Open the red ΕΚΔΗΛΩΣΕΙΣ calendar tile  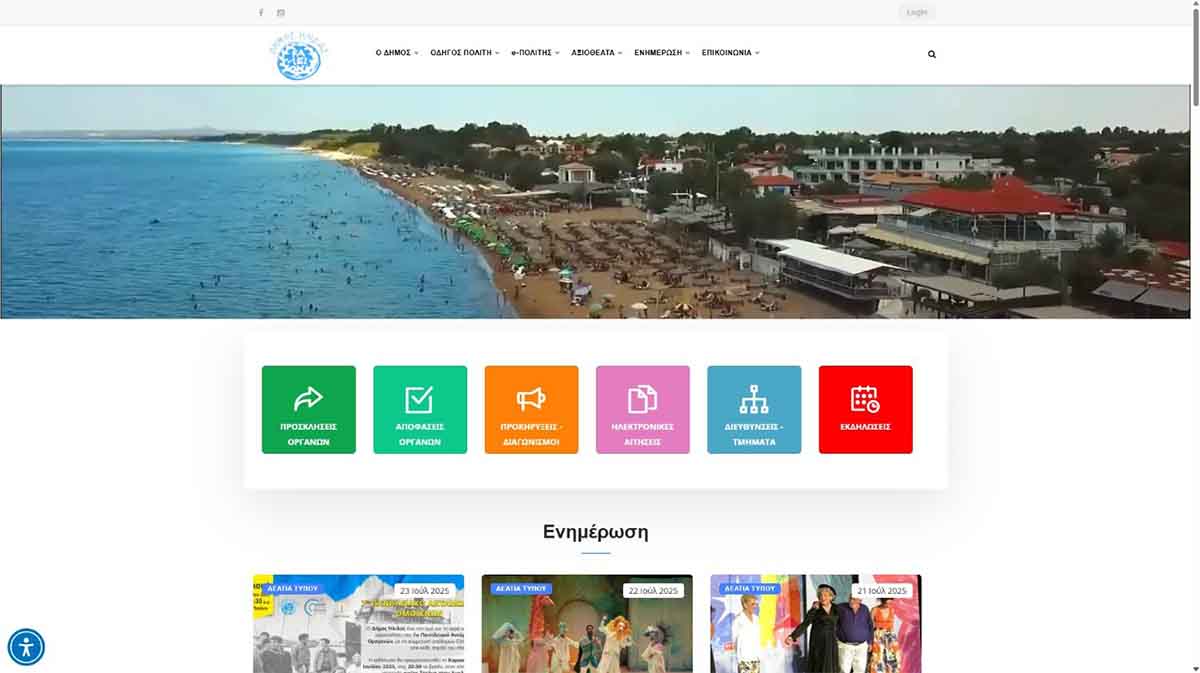point(866,410)
